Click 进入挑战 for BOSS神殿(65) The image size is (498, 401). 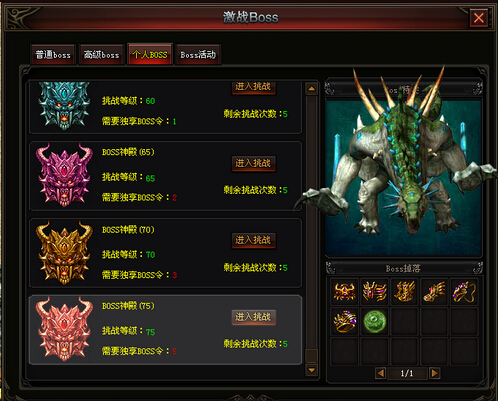tap(253, 164)
